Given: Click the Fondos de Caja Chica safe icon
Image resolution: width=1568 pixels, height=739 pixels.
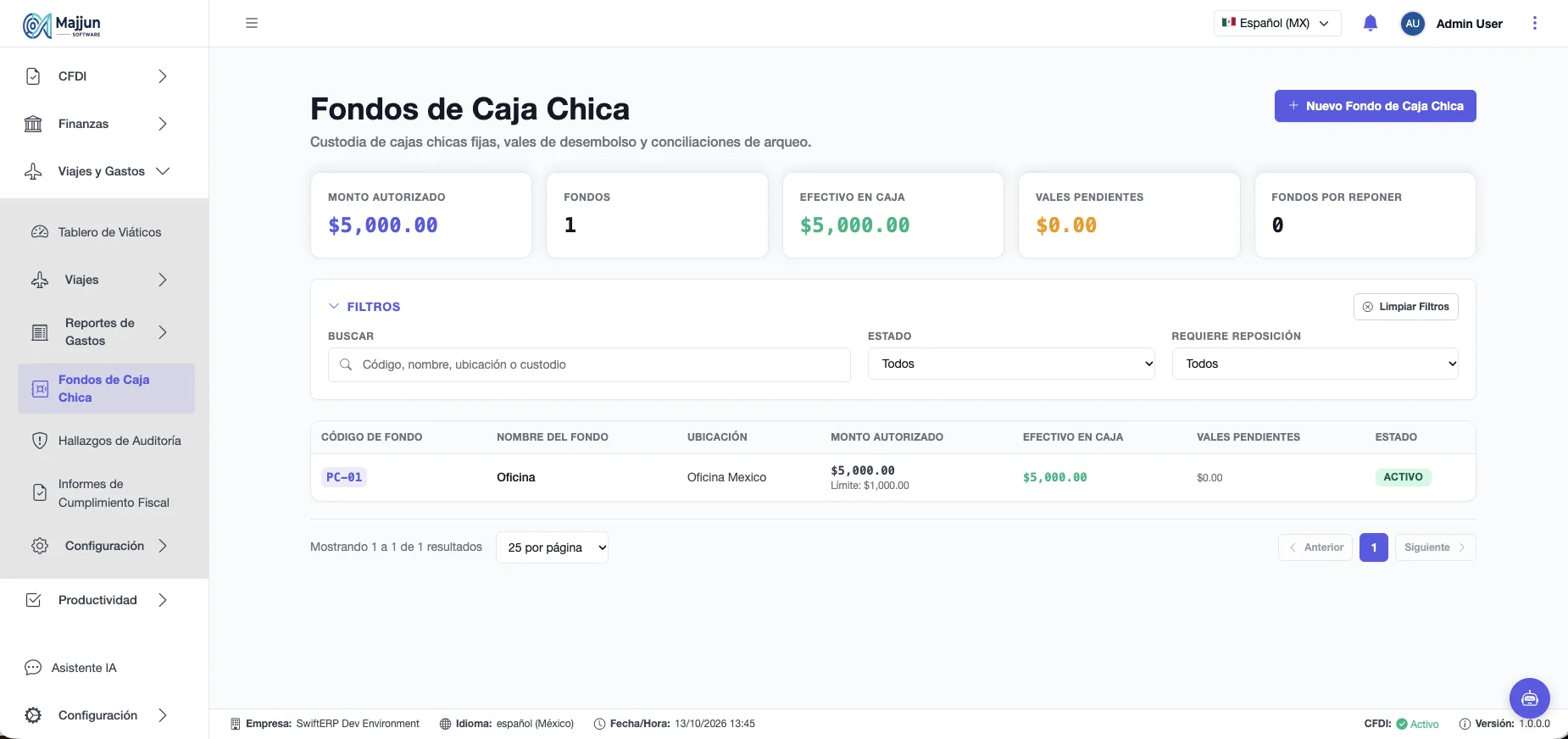Looking at the screenshot, I should coord(40,389).
